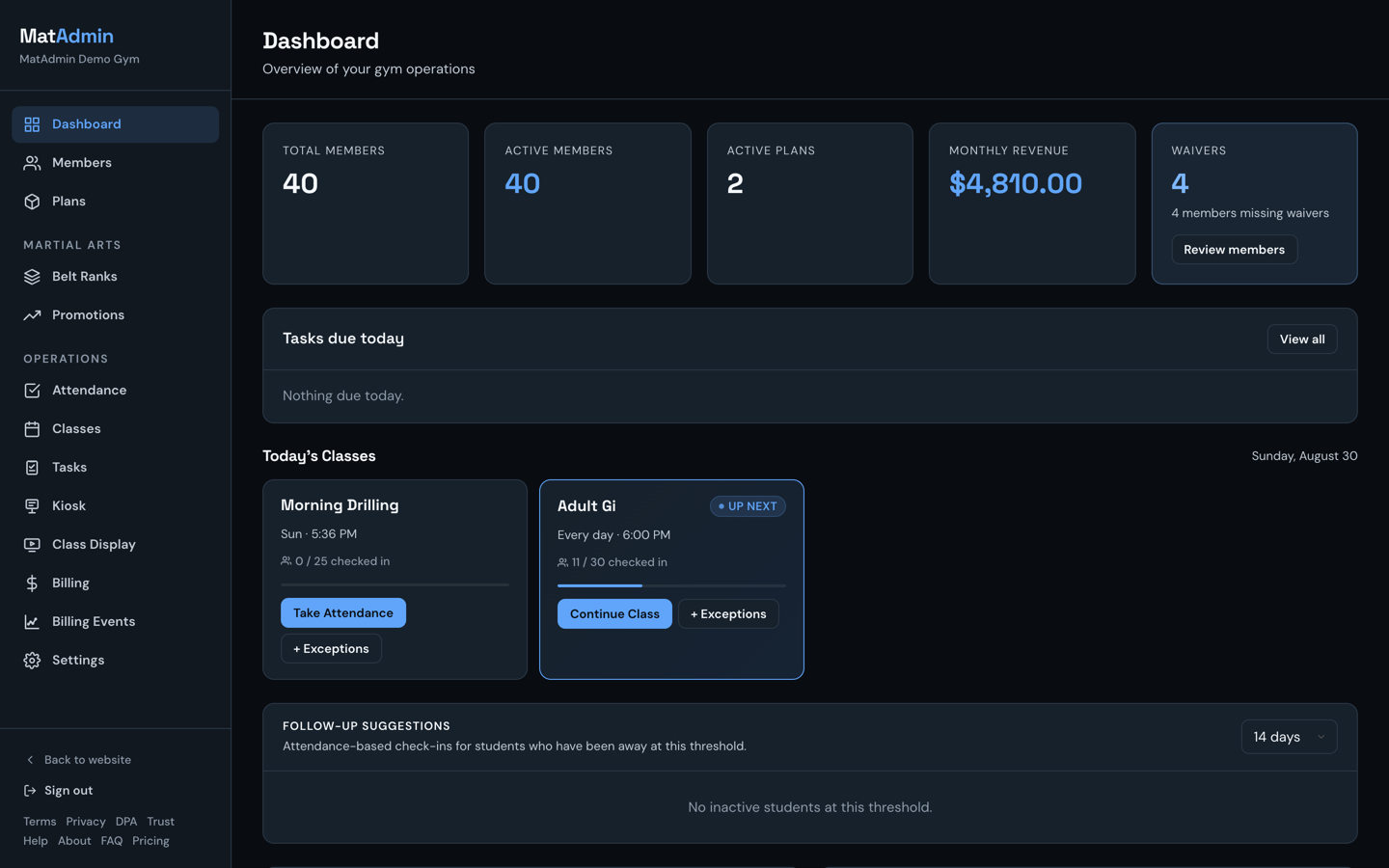This screenshot has height=868, width=1389.
Task: Open the Members page label
Action: pos(82,163)
